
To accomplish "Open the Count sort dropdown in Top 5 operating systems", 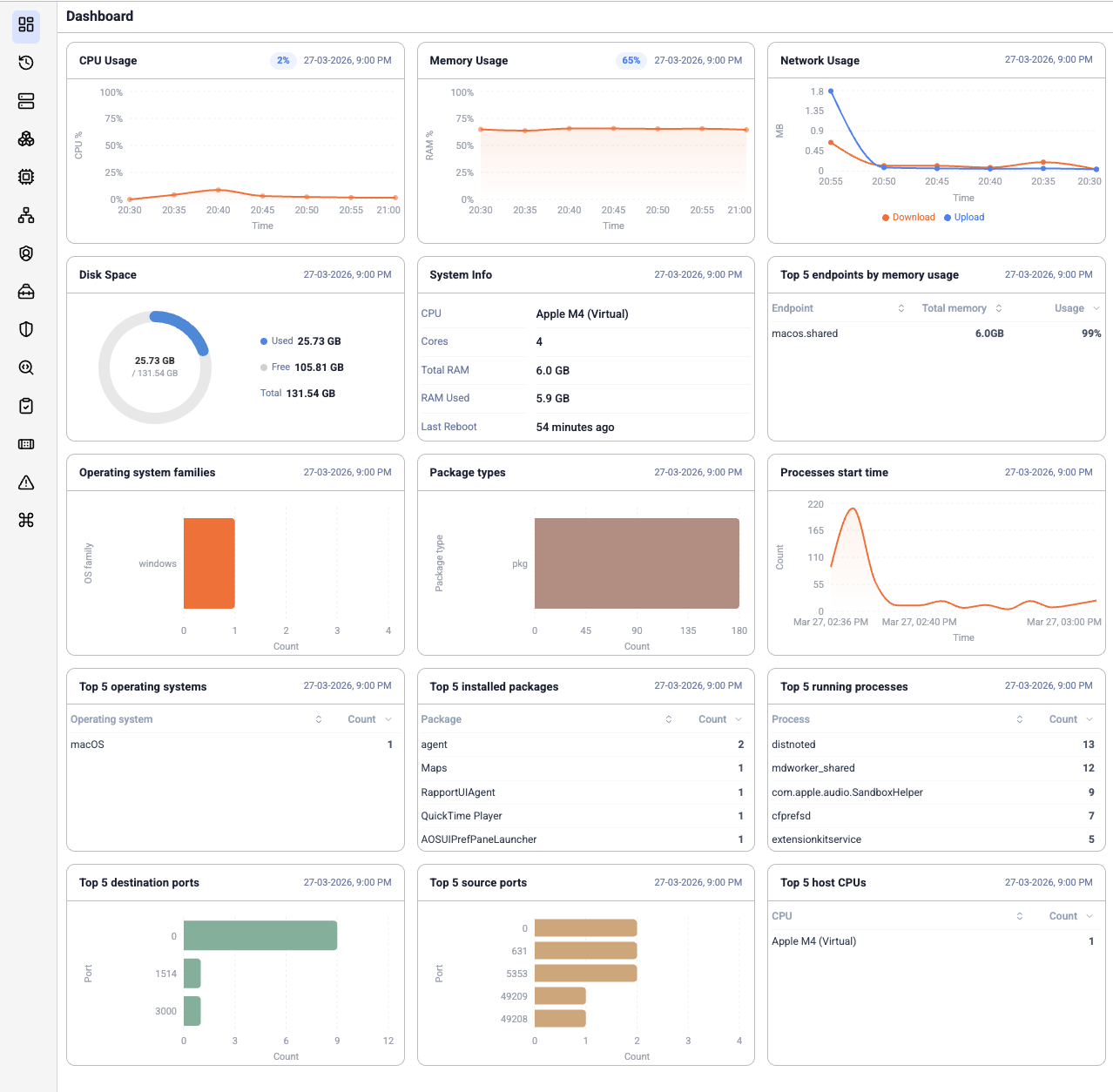I will (x=369, y=718).
